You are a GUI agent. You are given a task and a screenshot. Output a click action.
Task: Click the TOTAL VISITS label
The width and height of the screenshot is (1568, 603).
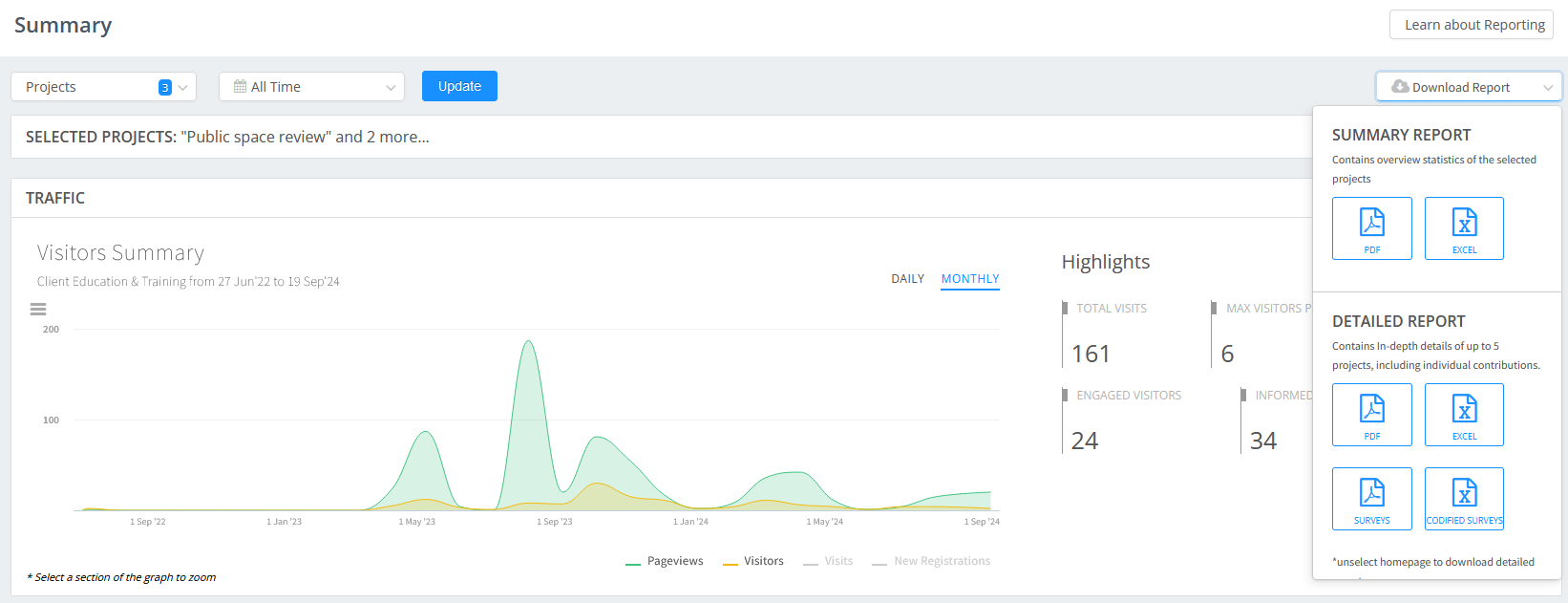1112,309
